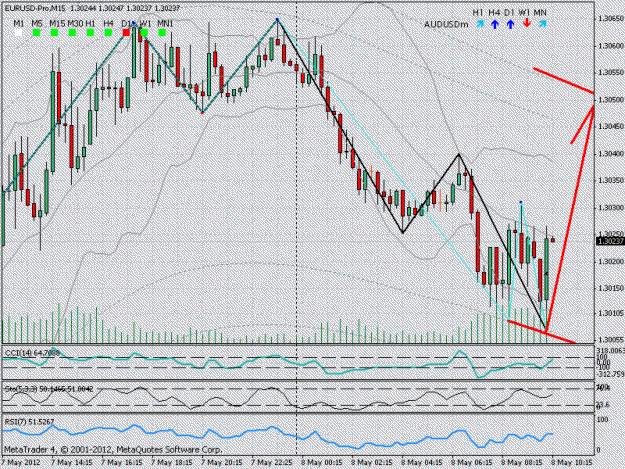Click the 1.30350 price axis label
Image resolution: width=625 pixels, height=469 pixels.
pos(610,181)
